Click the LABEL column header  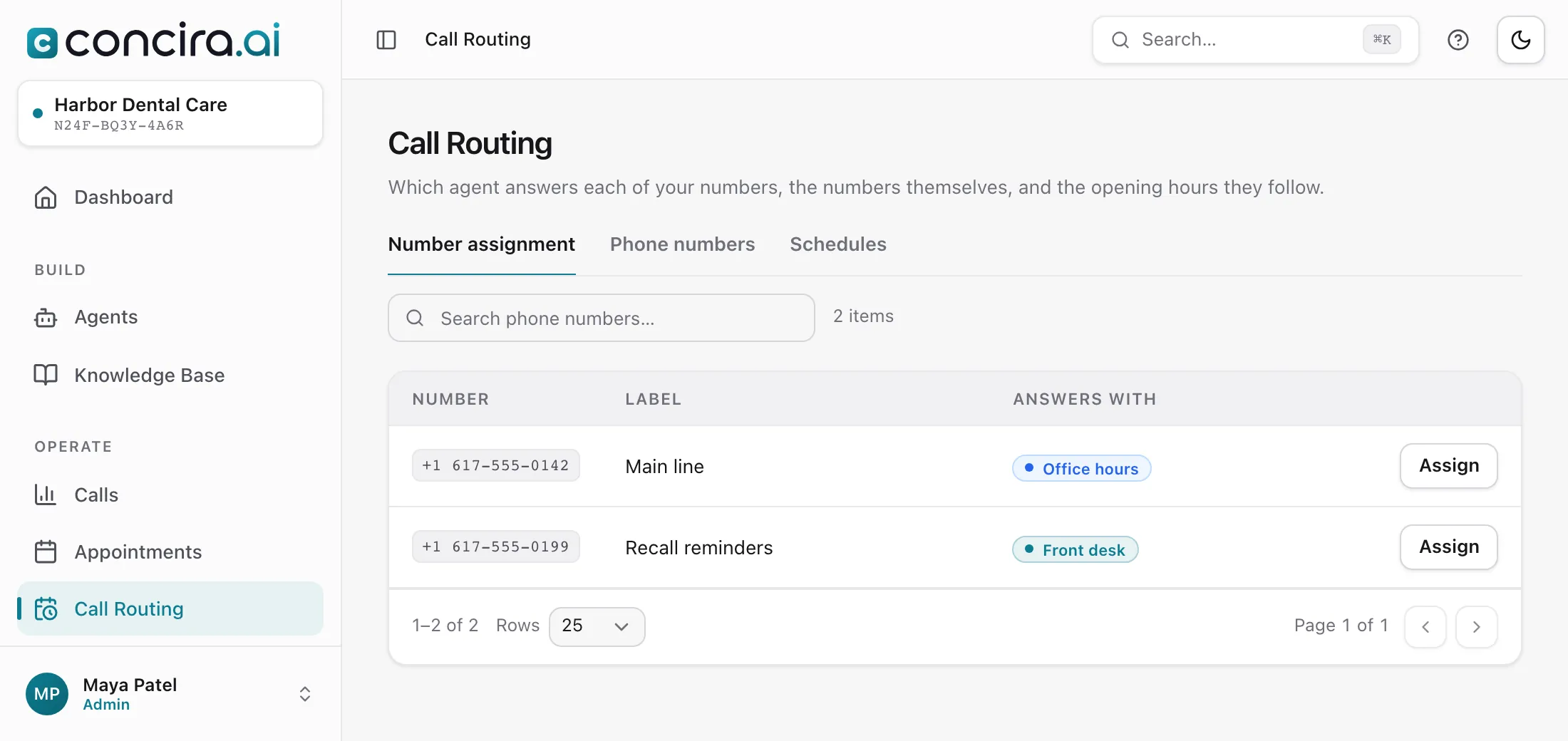(x=653, y=399)
